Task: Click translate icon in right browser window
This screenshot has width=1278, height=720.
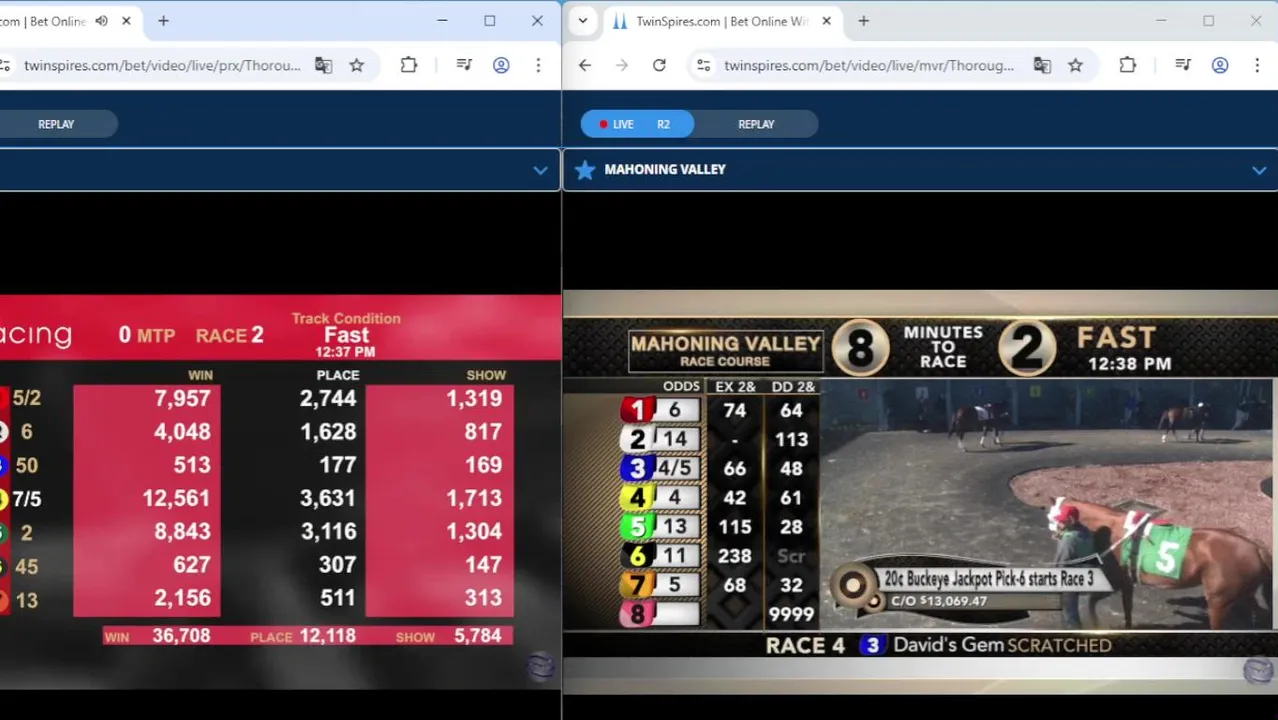Action: pos(1042,65)
